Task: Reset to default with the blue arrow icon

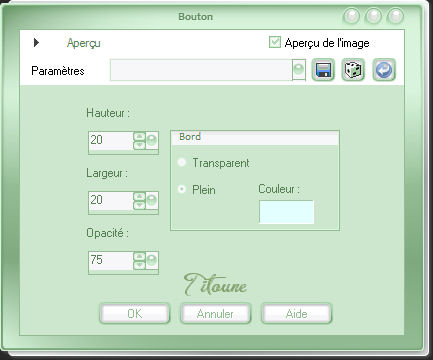Action: pos(384,70)
